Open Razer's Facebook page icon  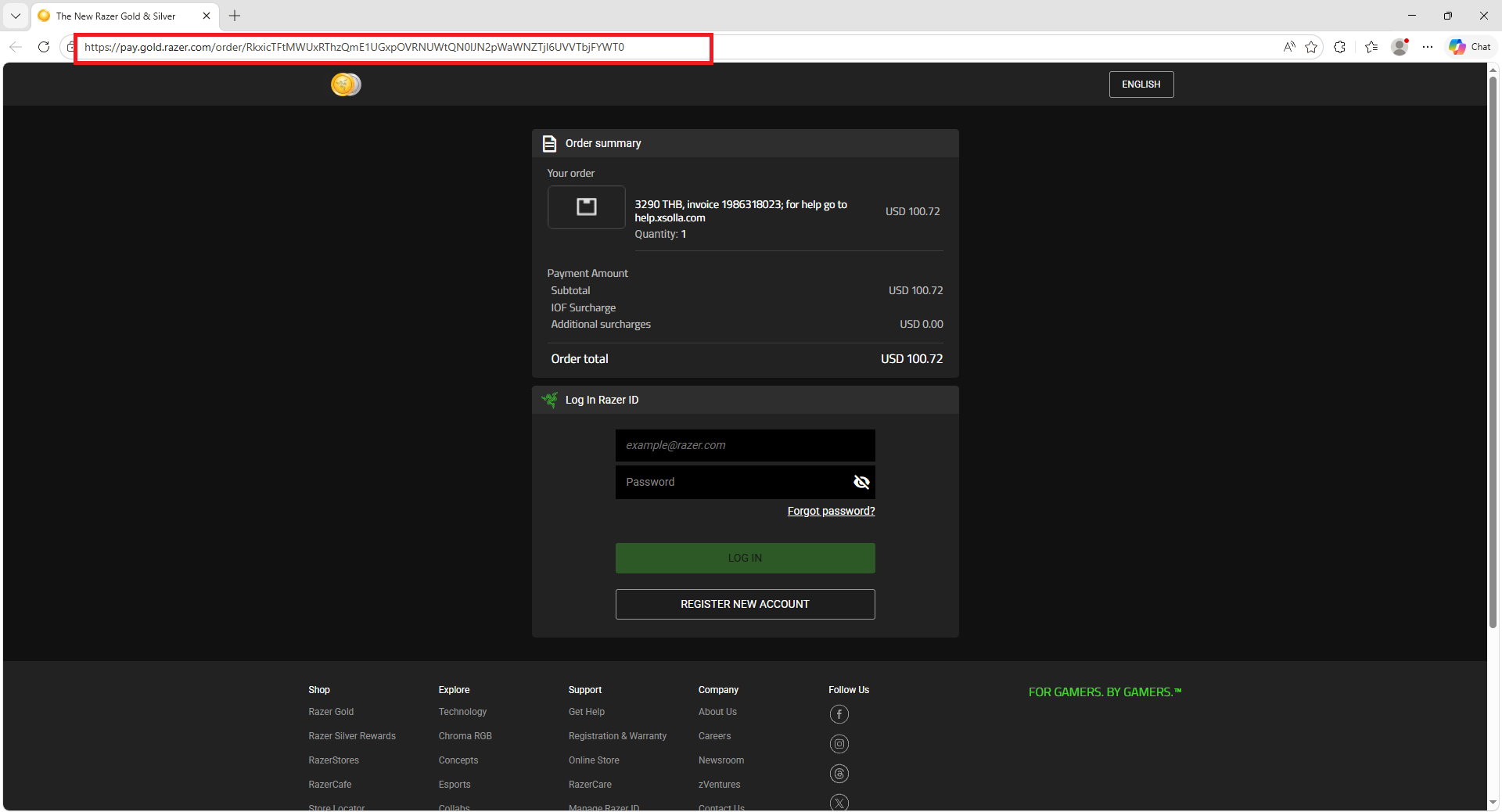839,714
